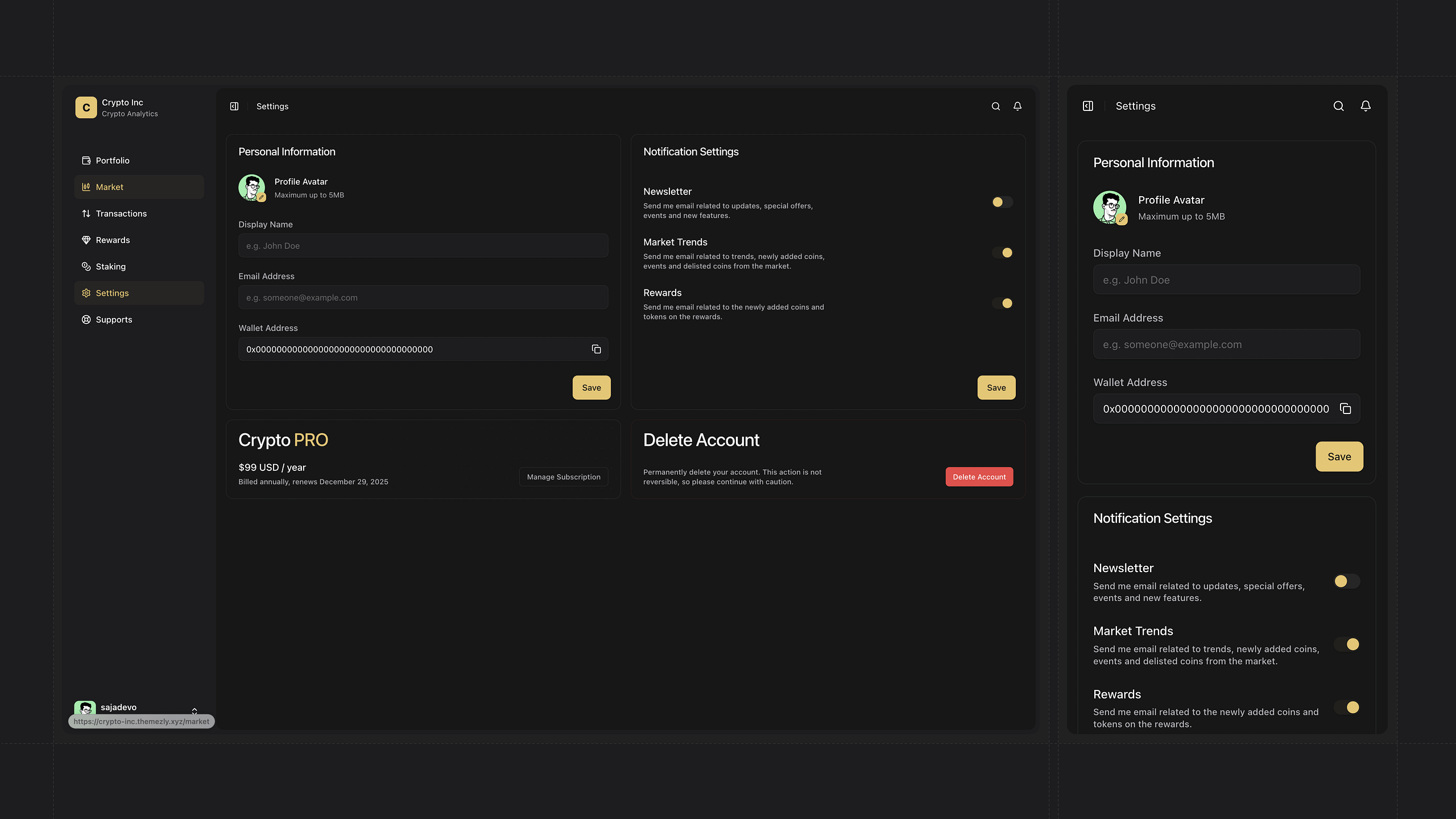The width and height of the screenshot is (1456, 819).
Task: Toggle Rewards notification switch in mobile preview
Action: [1347, 707]
